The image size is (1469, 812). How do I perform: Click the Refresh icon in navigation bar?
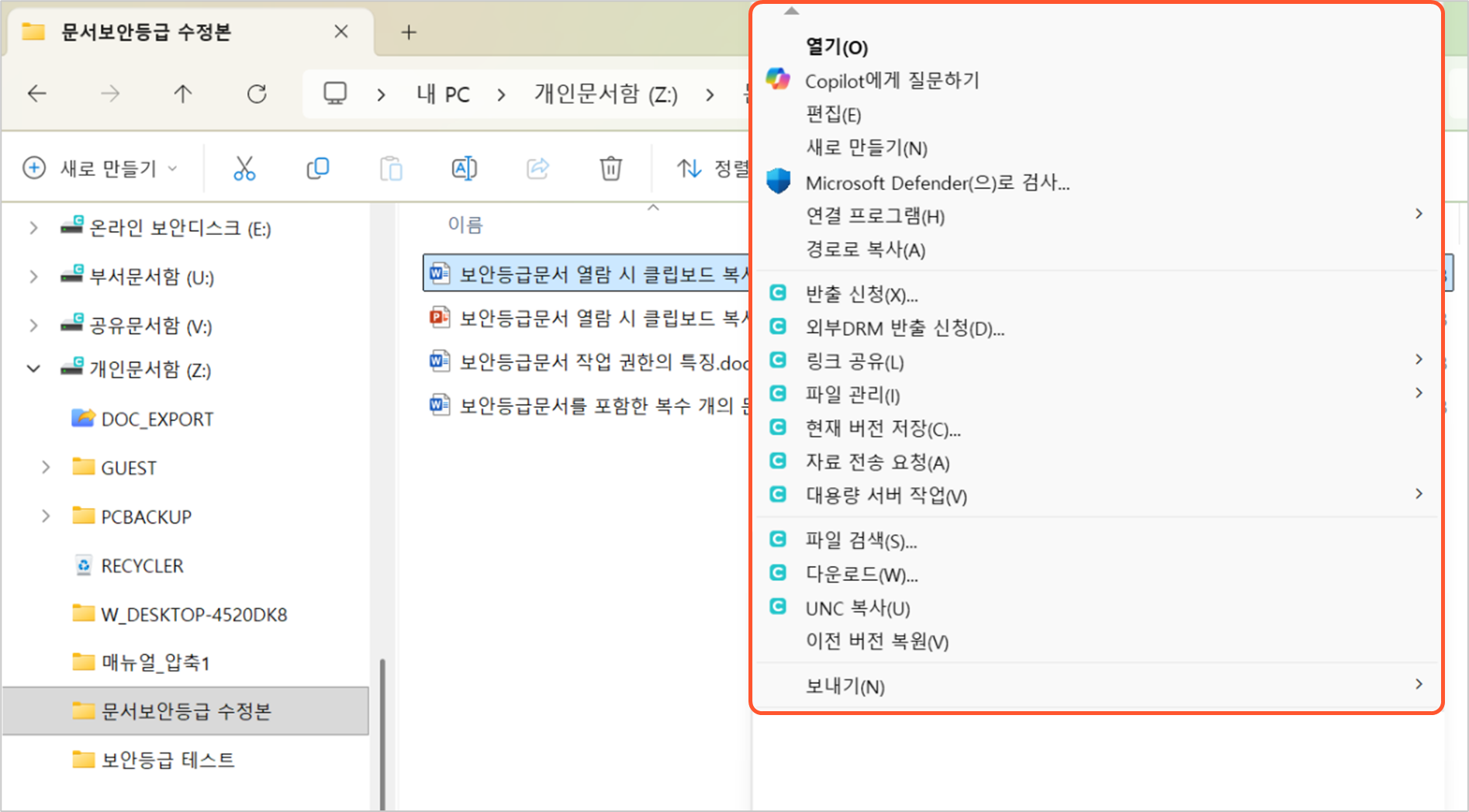[x=257, y=95]
